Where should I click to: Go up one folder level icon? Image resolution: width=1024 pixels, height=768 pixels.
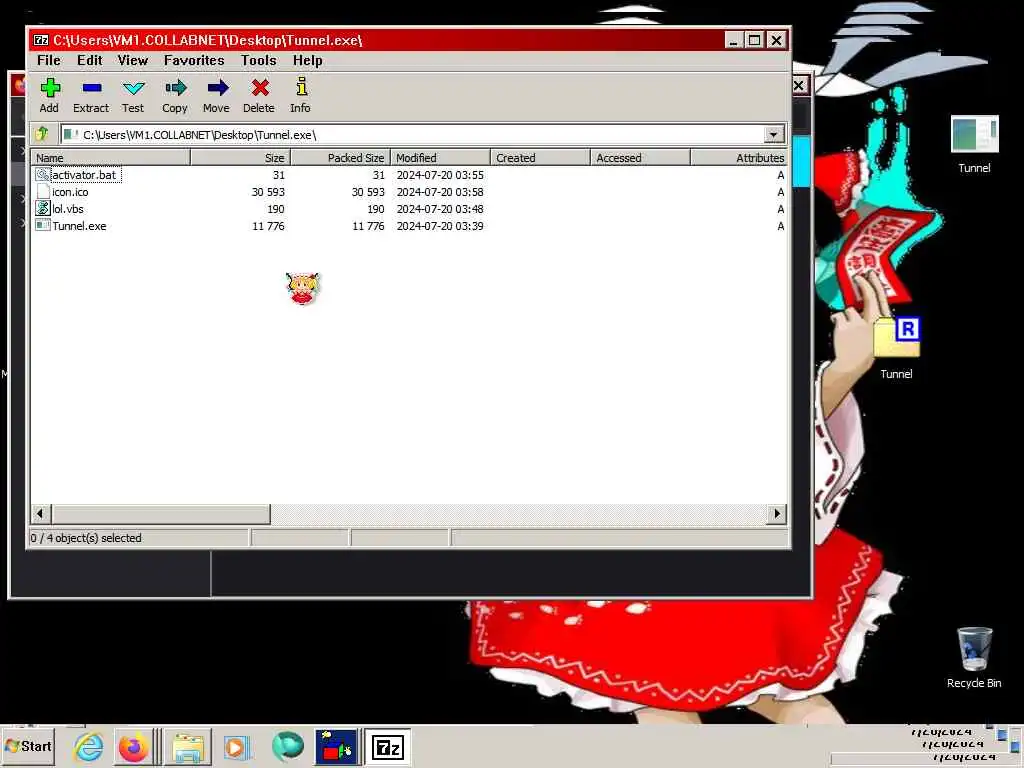(x=42, y=134)
